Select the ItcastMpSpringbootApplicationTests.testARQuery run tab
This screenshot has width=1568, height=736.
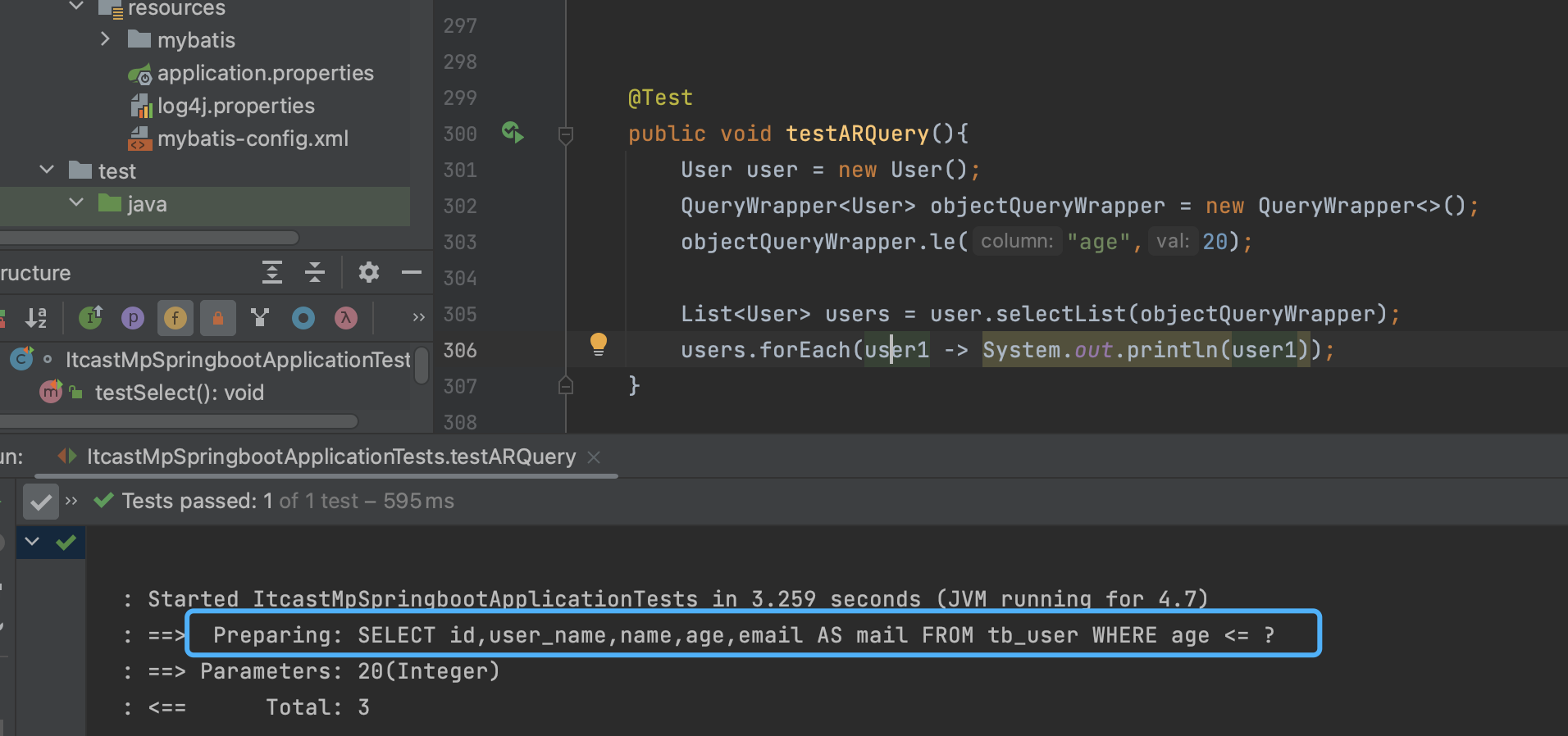(330, 457)
